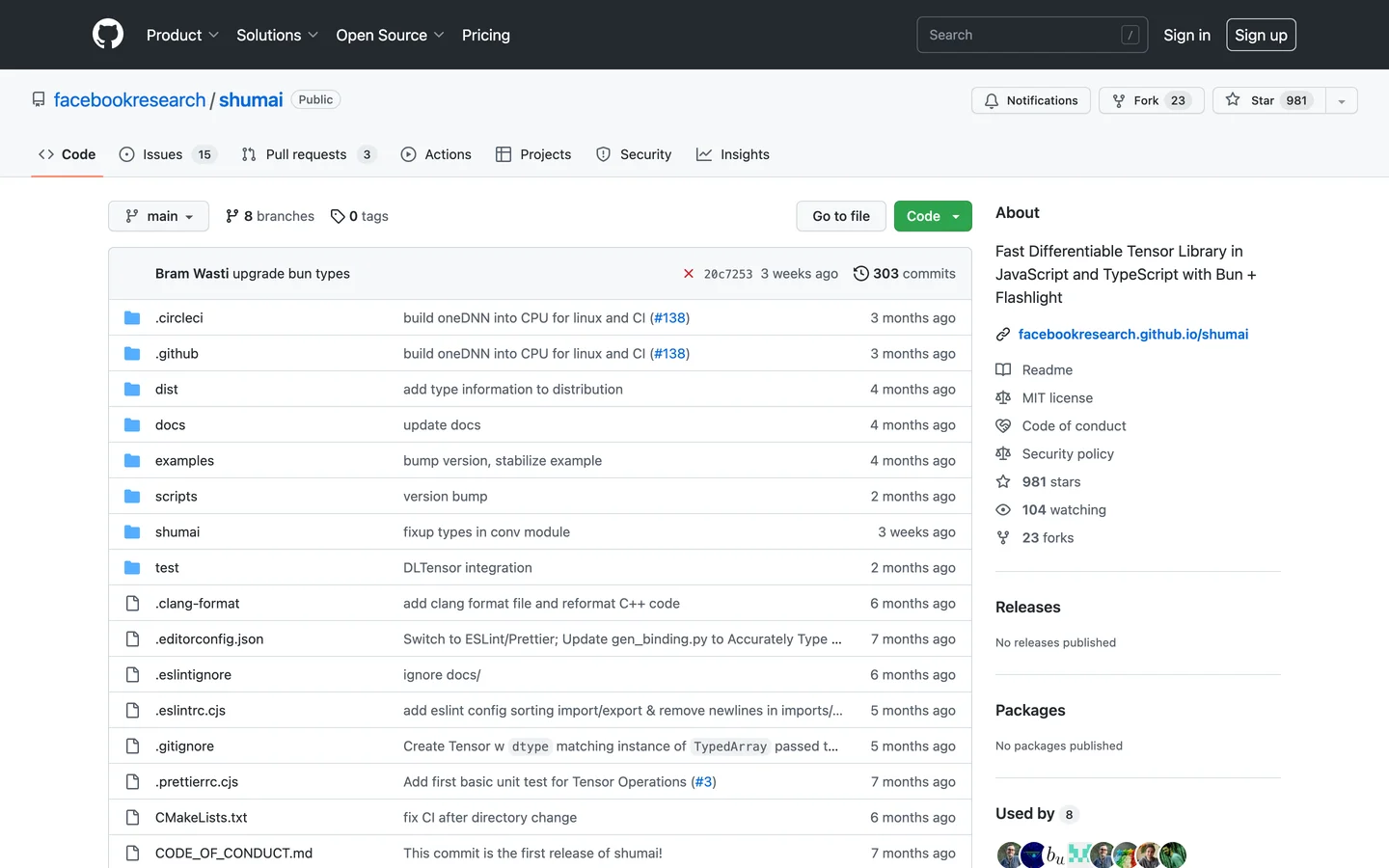Viewport: 1389px width, 868px height.
Task: Switch to the Actions tab
Action: pyautogui.click(x=436, y=154)
